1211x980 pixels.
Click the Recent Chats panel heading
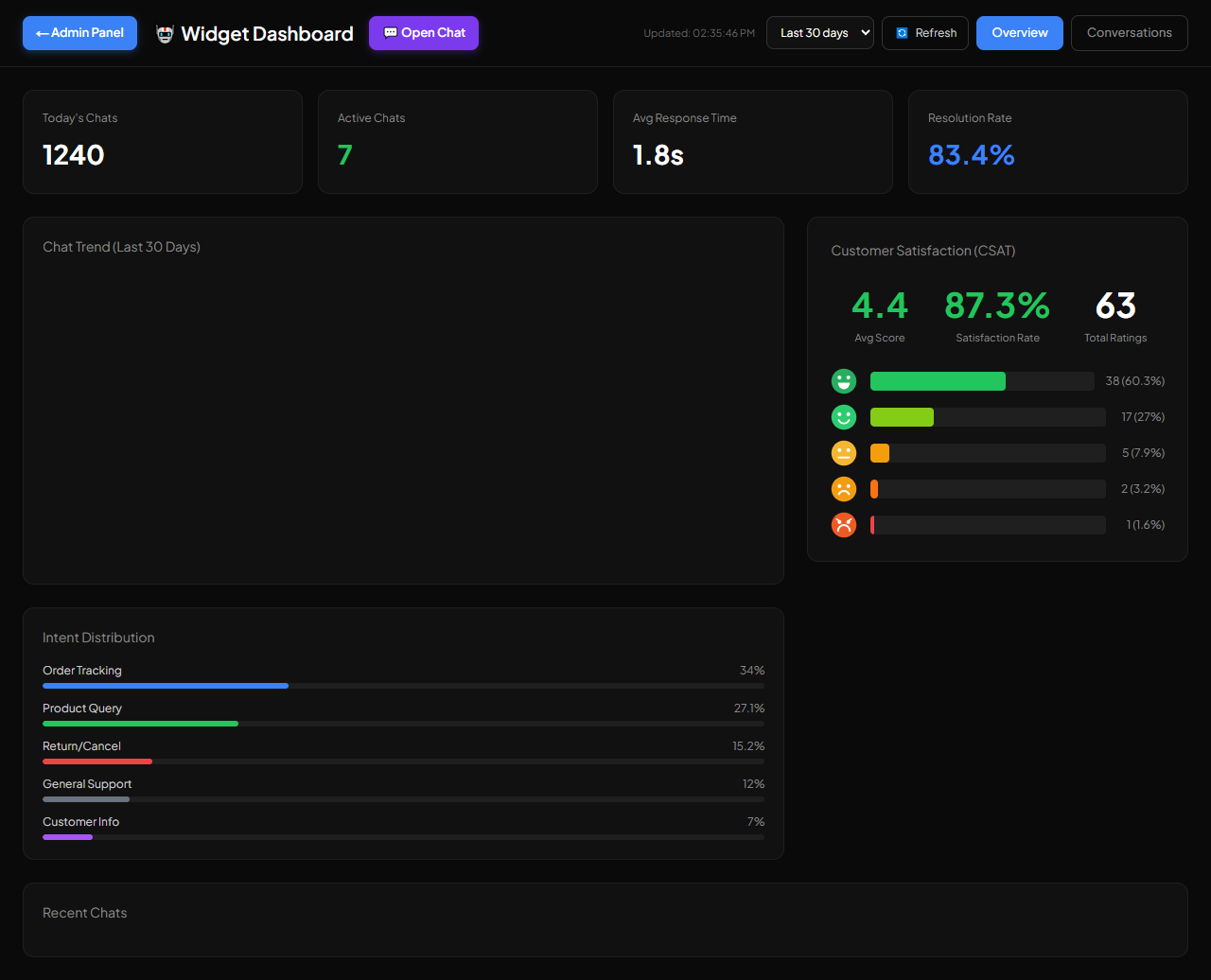[x=85, y=913]
